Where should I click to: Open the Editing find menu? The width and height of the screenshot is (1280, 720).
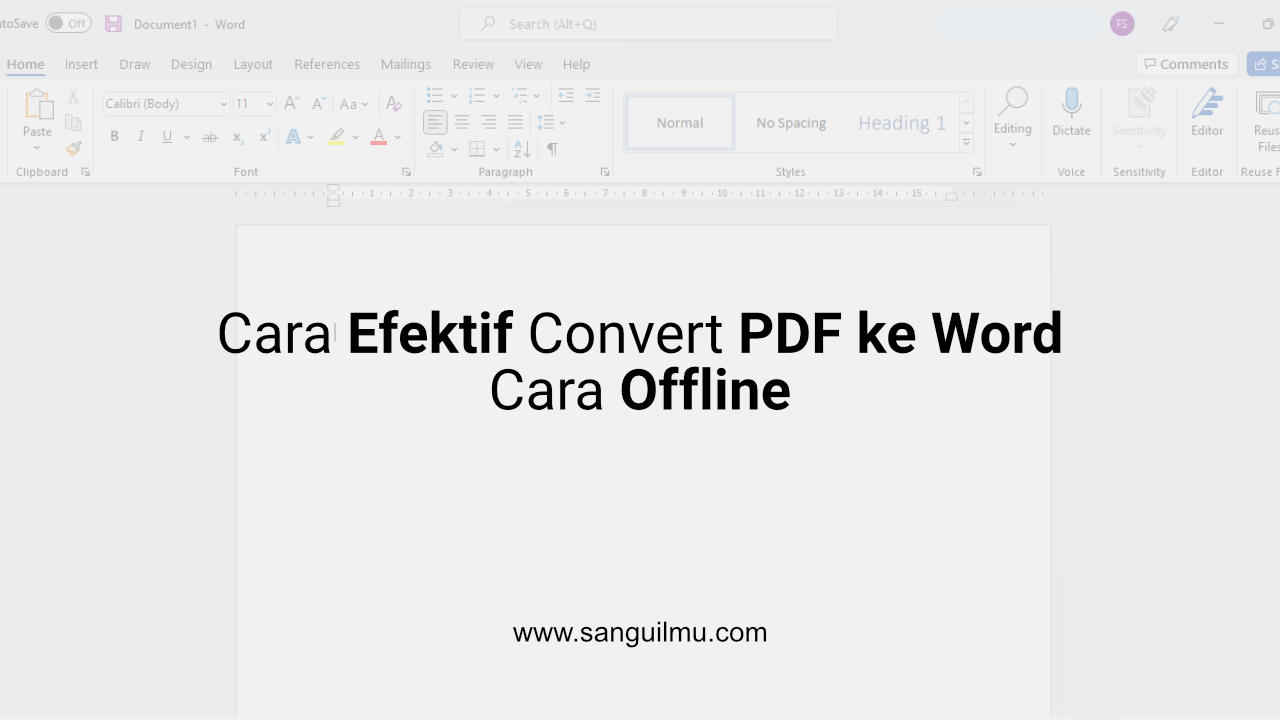click(x=1012, y=118)
